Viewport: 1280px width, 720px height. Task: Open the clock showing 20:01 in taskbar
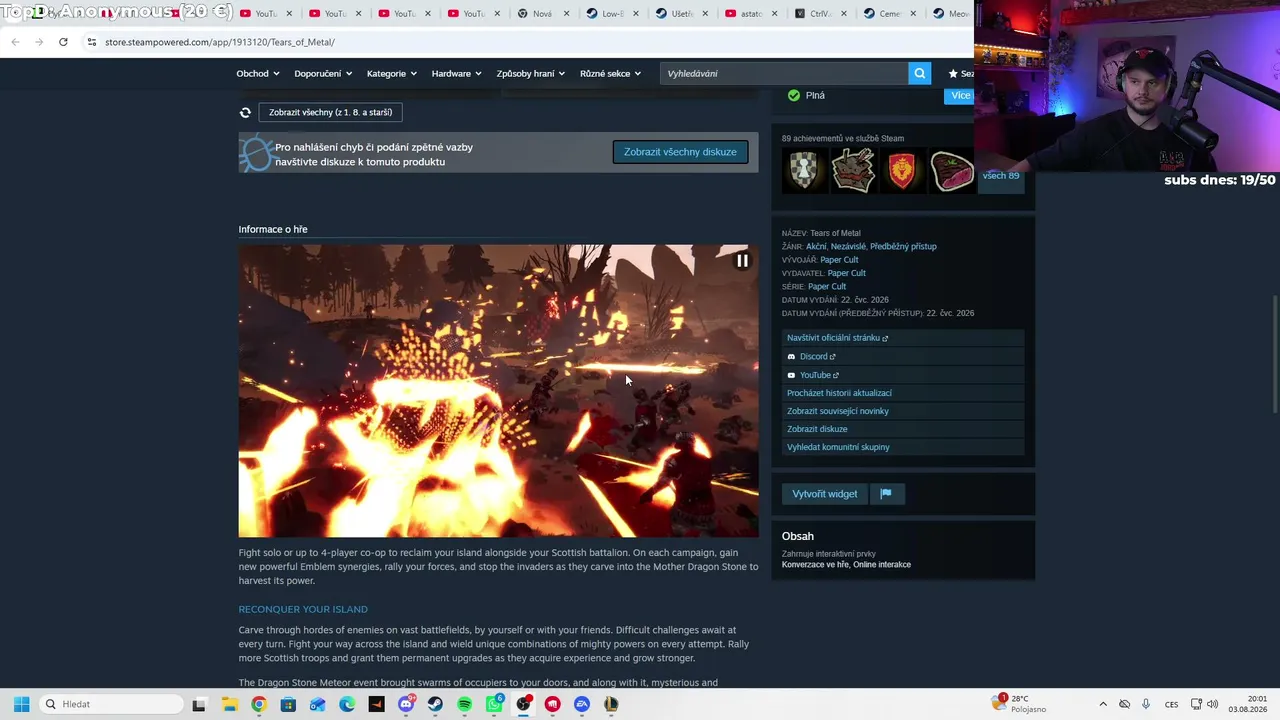point(1248,704)
